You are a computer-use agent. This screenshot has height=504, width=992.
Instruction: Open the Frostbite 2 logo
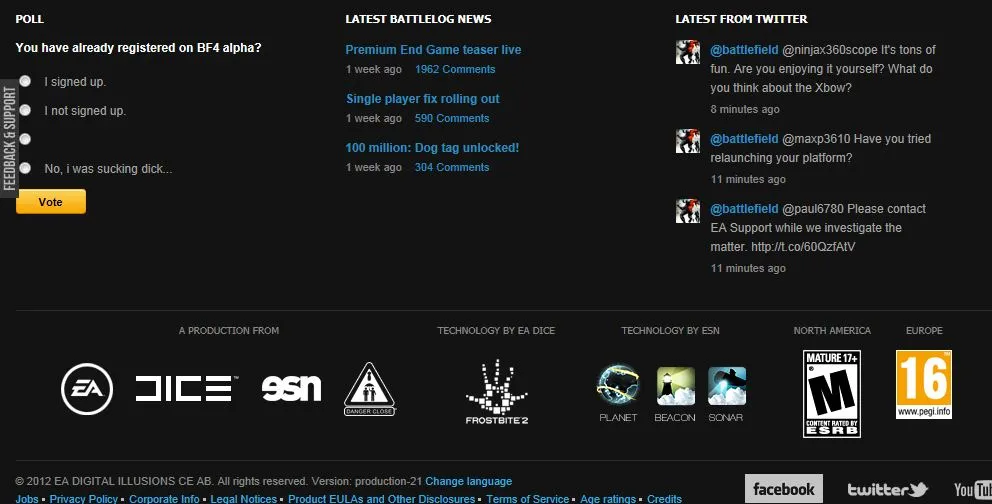pos(497,391)
